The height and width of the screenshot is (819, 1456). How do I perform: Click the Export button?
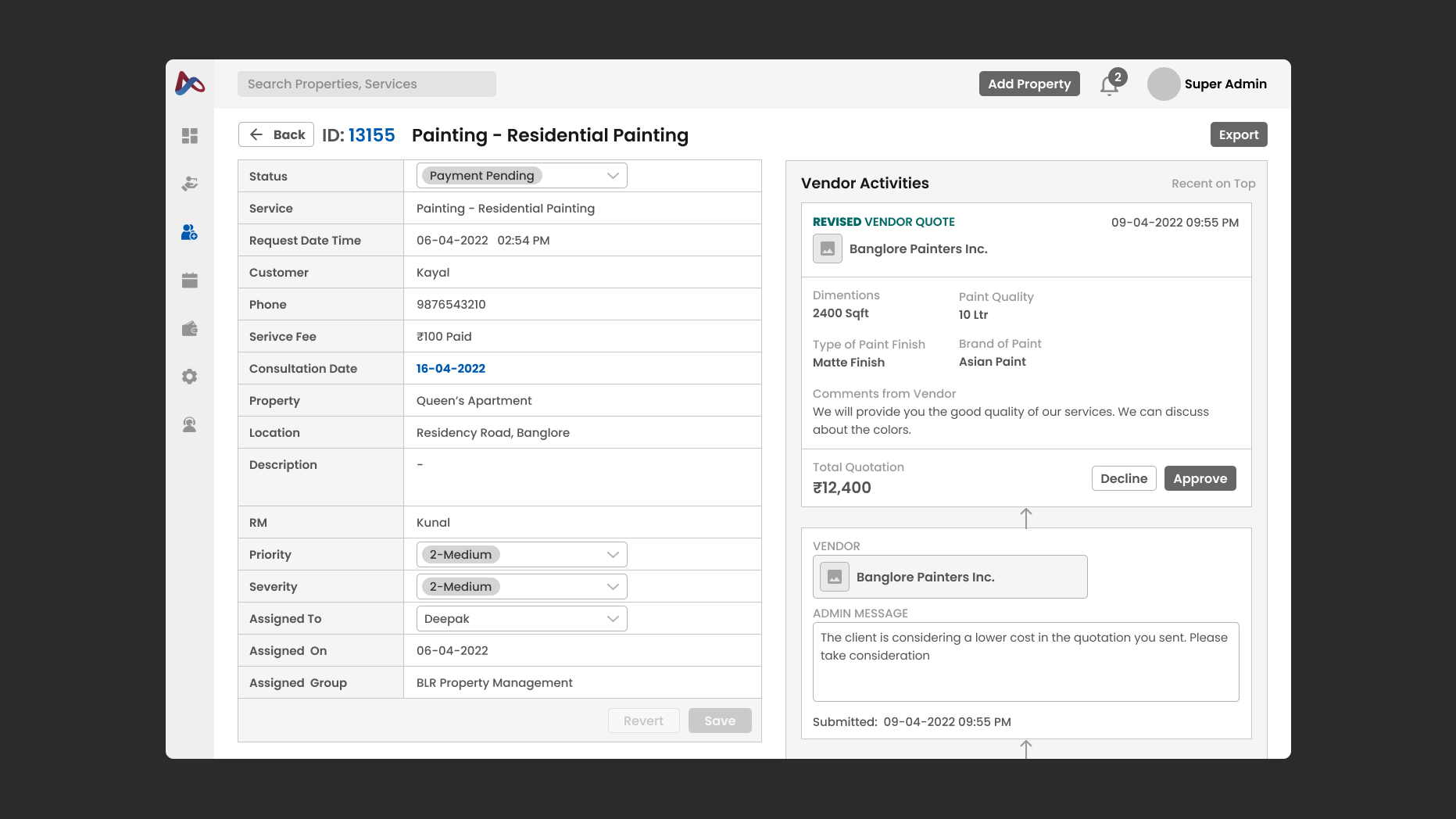tap(1239, 134)
